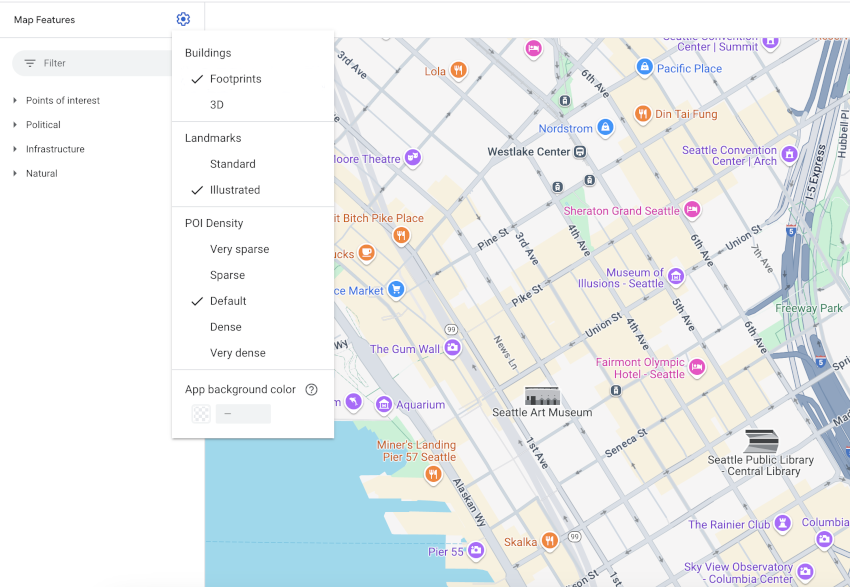Viewport: 850px width, 587px height.
Task: Select Standard landmarks option
Action: point(253,164)
